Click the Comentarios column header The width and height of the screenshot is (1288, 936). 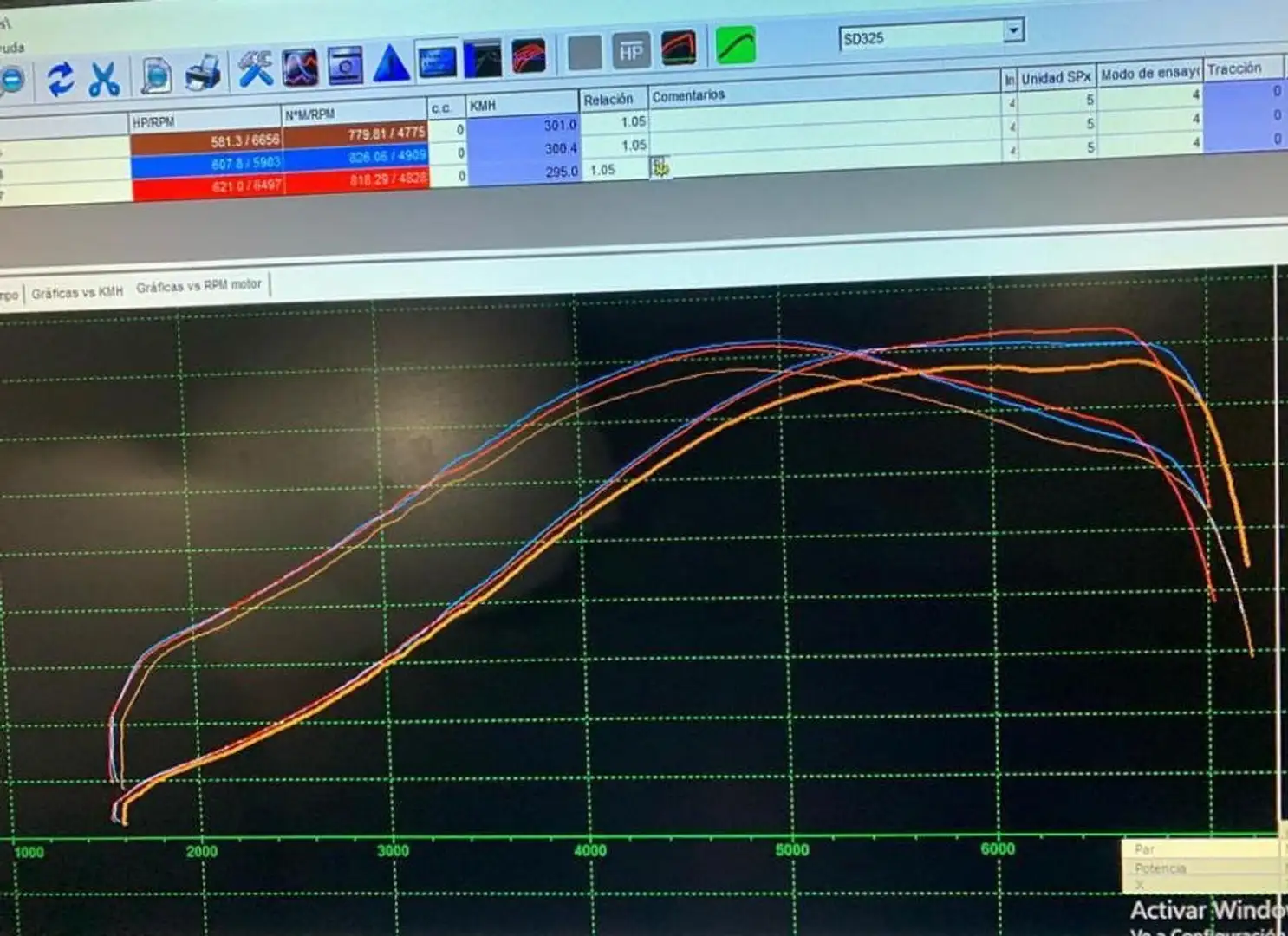(687, 95)
